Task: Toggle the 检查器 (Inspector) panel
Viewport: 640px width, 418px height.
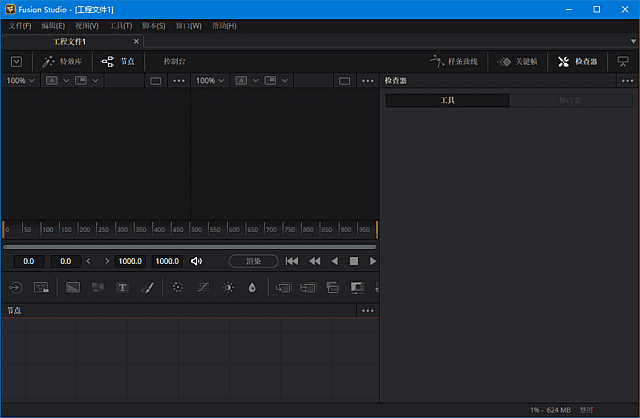Action: tap(578, 61)
